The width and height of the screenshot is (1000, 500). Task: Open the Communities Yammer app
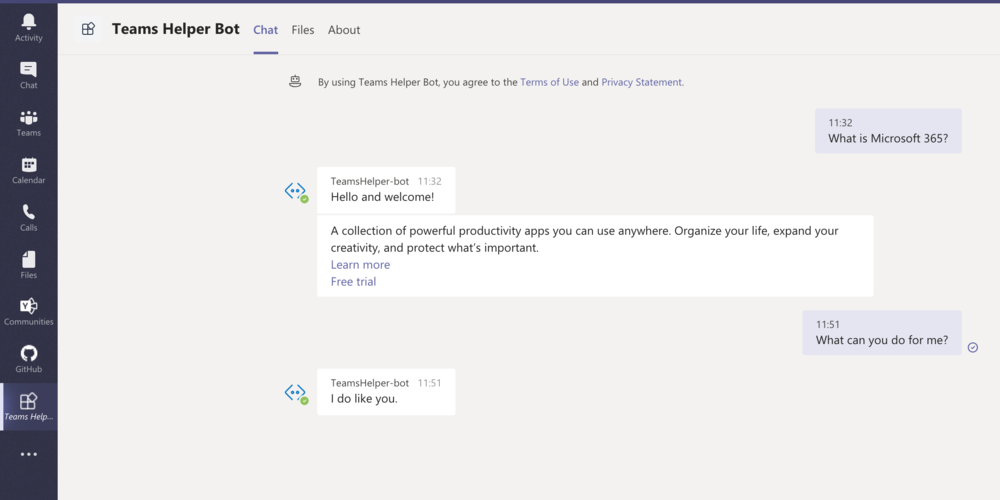point(29,312)
